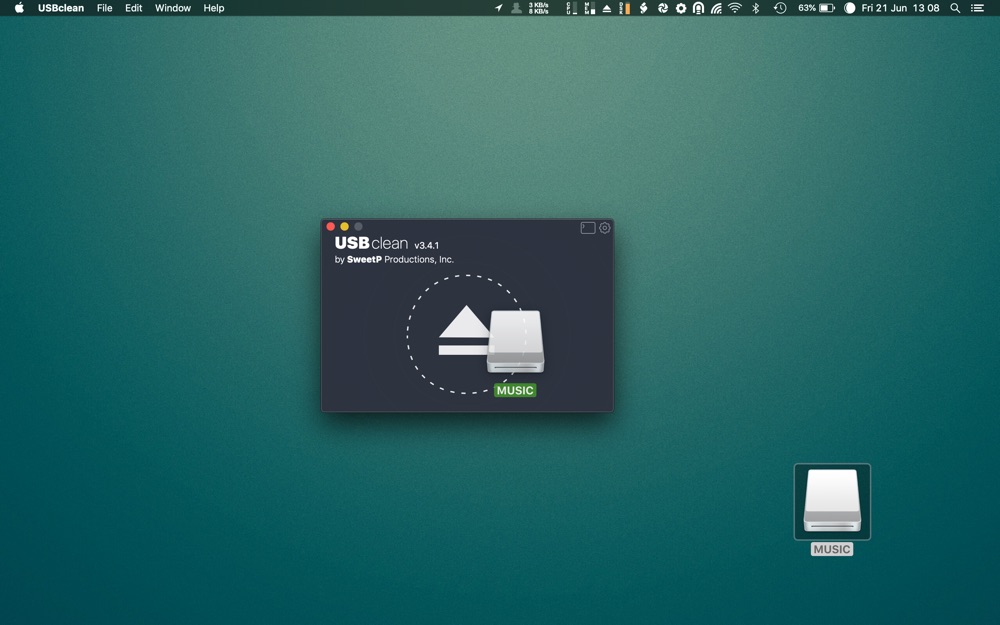
Task: Minimize the USBclean window
Action: [x=345, y=227]
